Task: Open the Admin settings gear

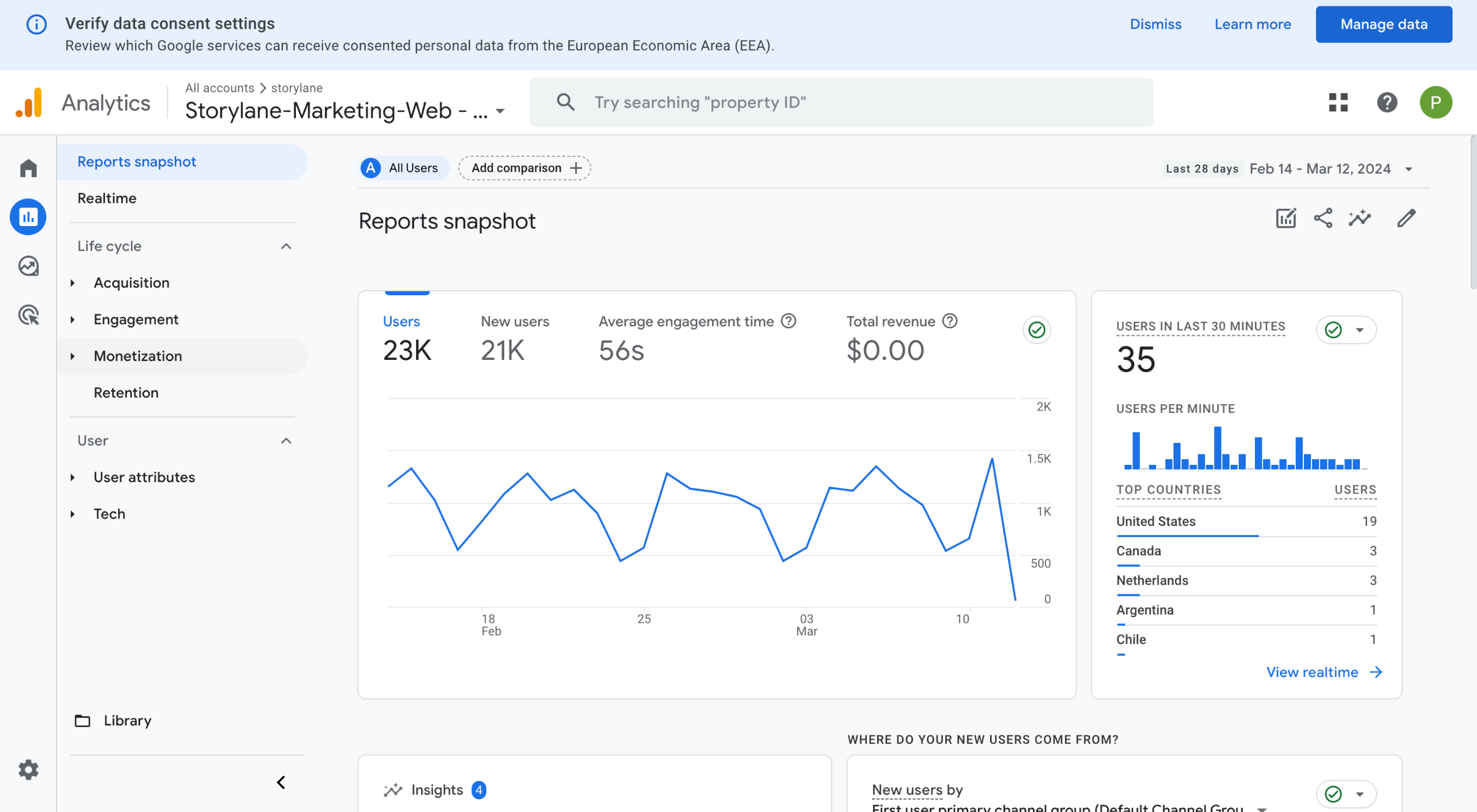Action: click(x=28, y=769)
